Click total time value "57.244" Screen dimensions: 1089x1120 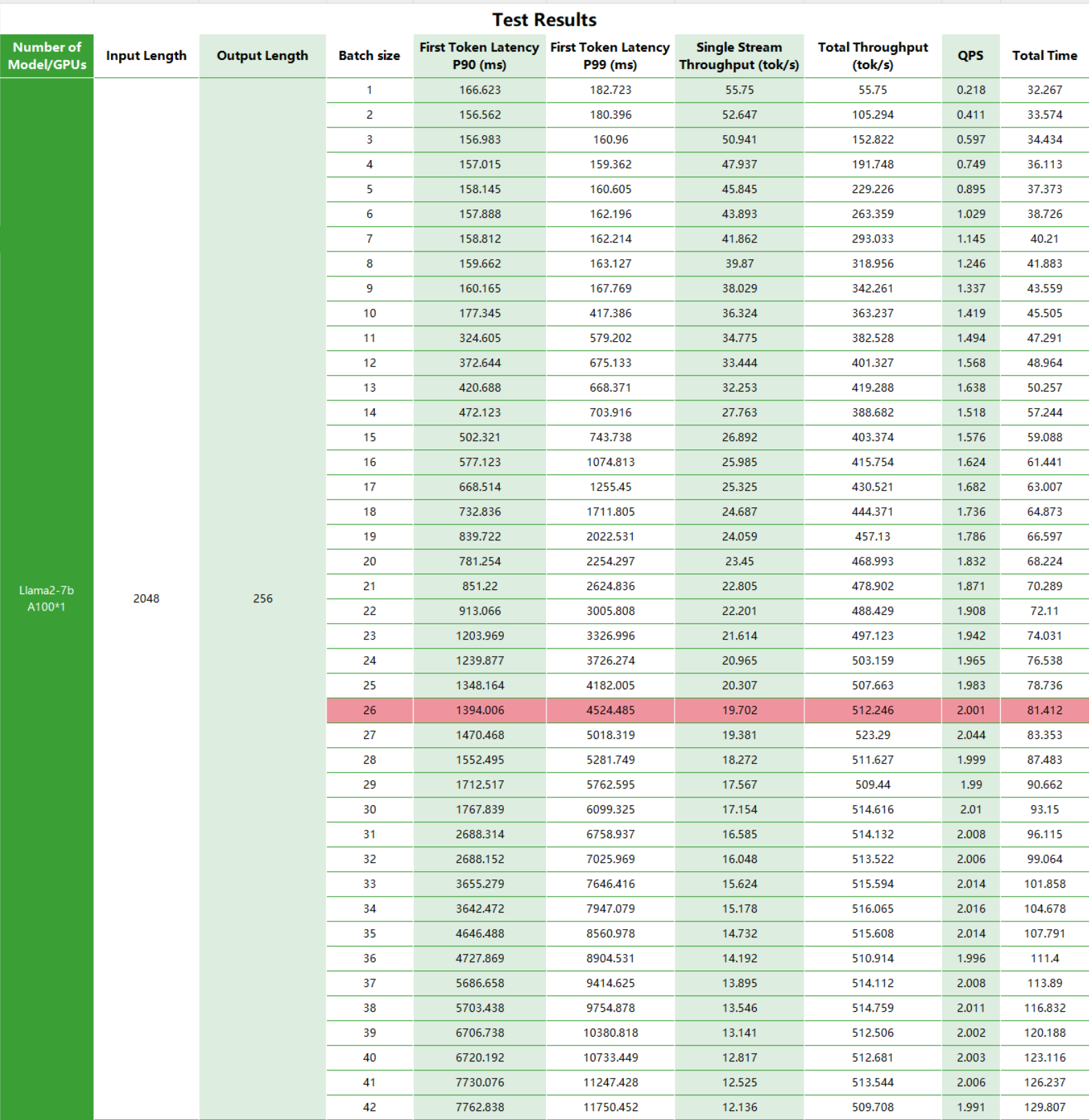pos(1044,413)
